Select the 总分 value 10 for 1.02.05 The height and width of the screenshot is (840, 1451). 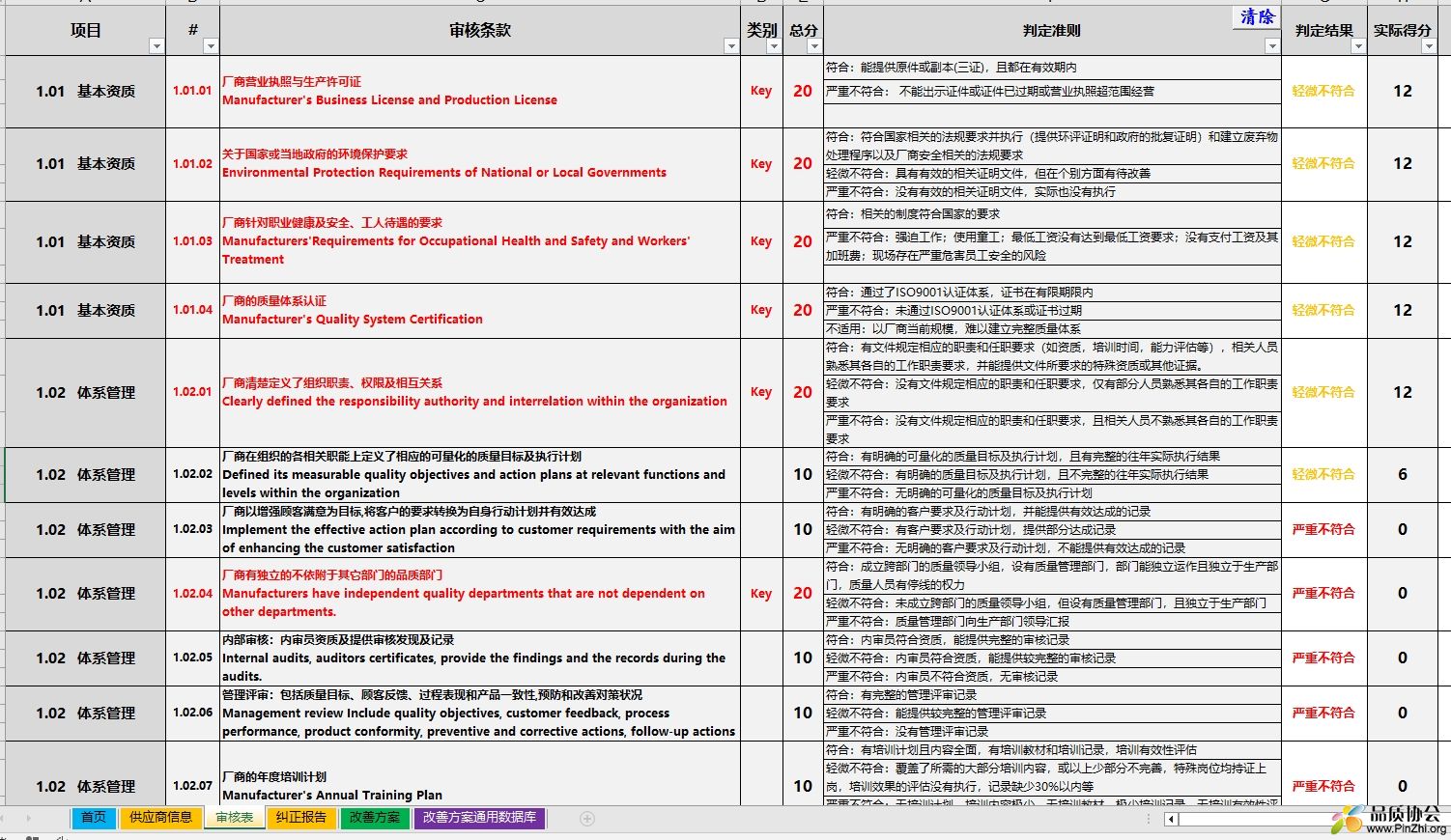point(803,658)
